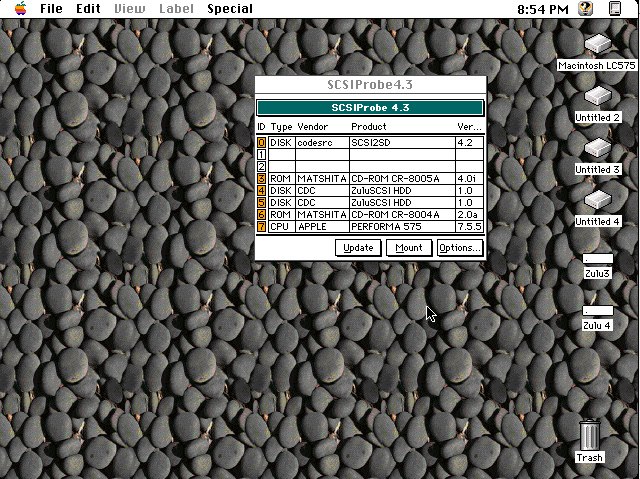The height and width of the screenshot is (479, 640).
Task: Select ROM type cell in ID 3 row
Action: 282,178
